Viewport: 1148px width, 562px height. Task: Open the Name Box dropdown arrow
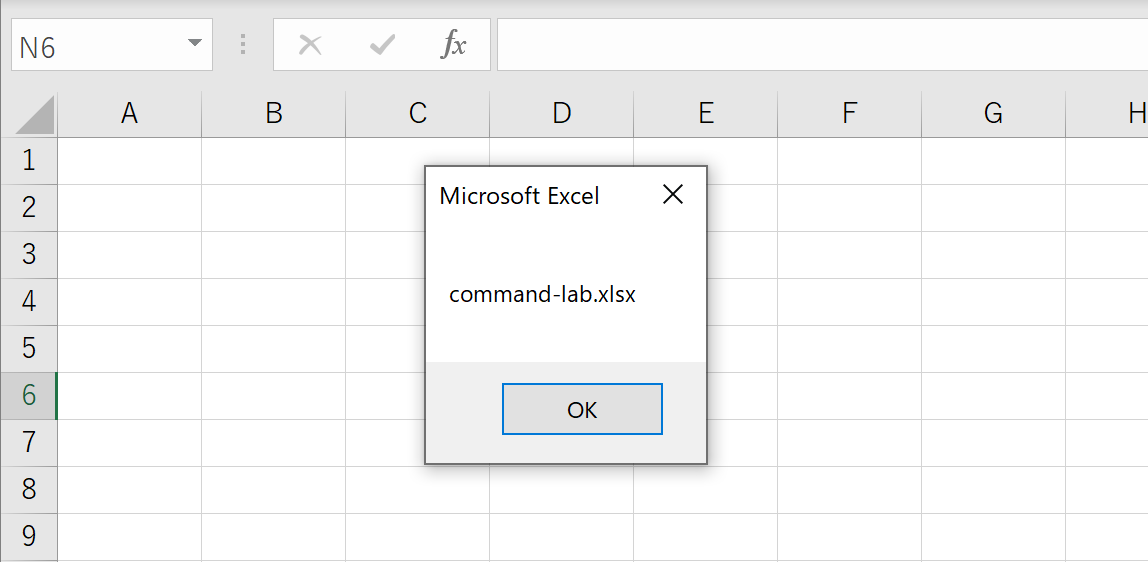click(x=195, y=43)
